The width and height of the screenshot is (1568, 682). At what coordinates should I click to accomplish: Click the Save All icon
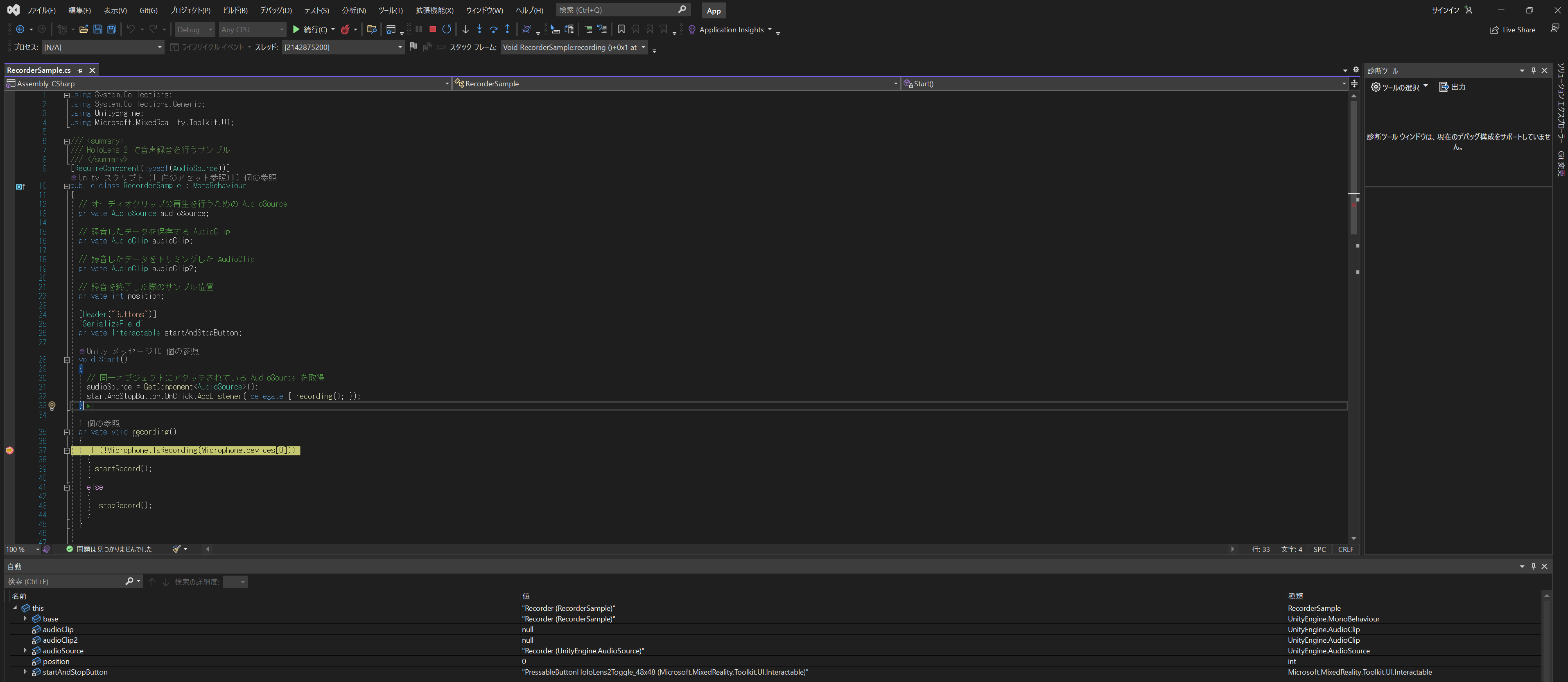(111, 29)
